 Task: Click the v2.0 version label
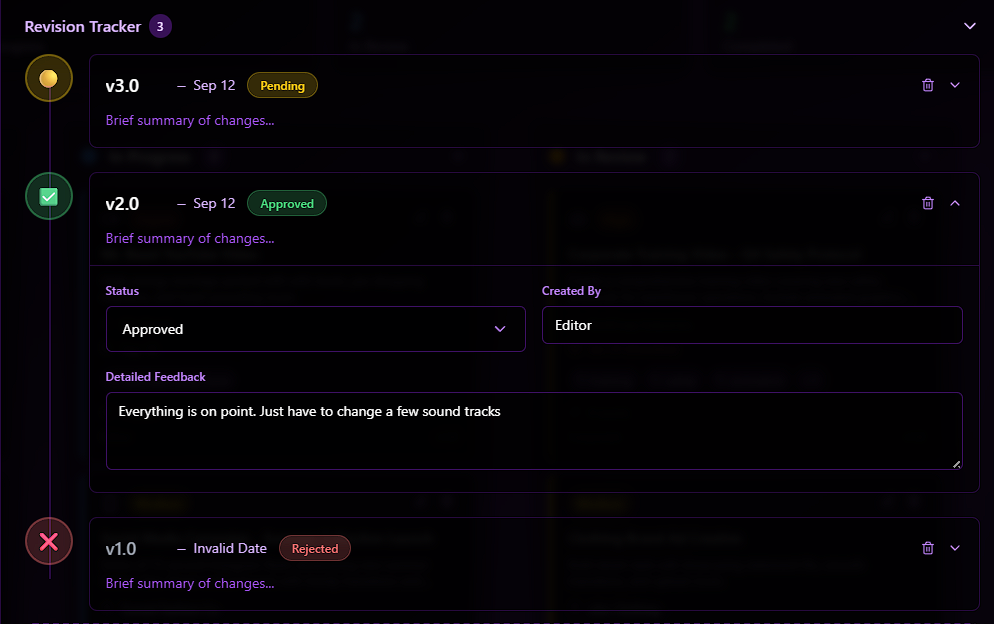[122, 204]
